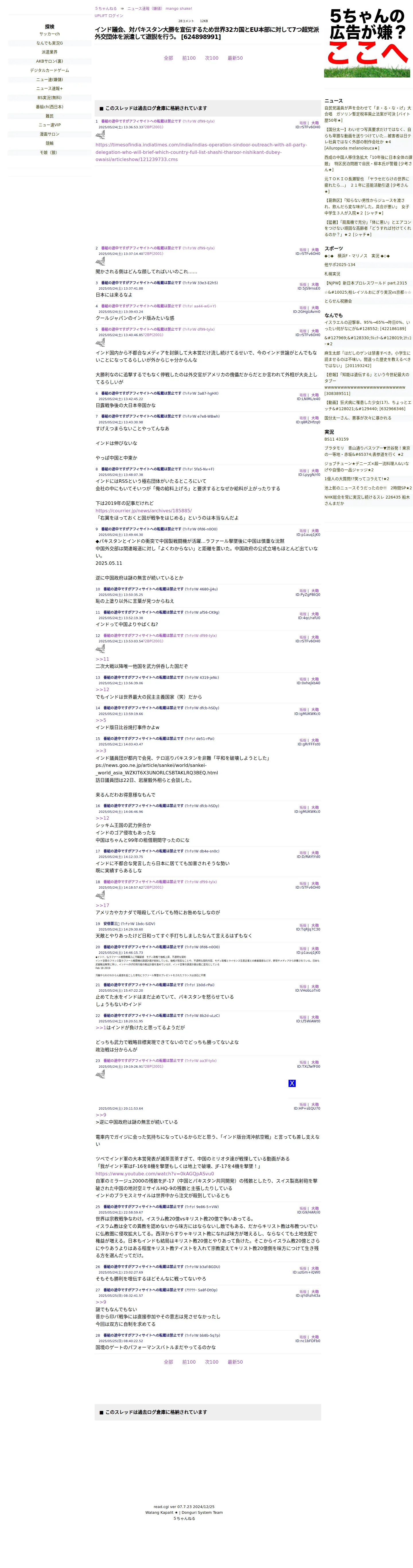Click poster name 安倍晋三 on post 19

(111, 924)
